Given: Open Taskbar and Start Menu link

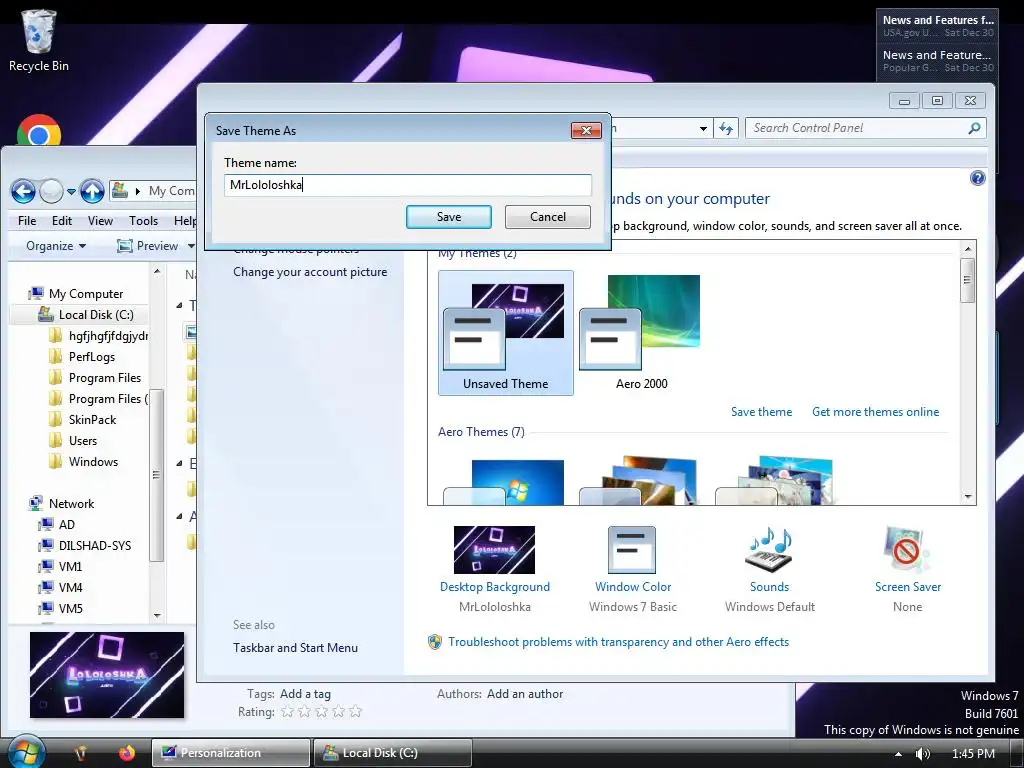Looking at the screenshot, I should click(x=295, y=648).
